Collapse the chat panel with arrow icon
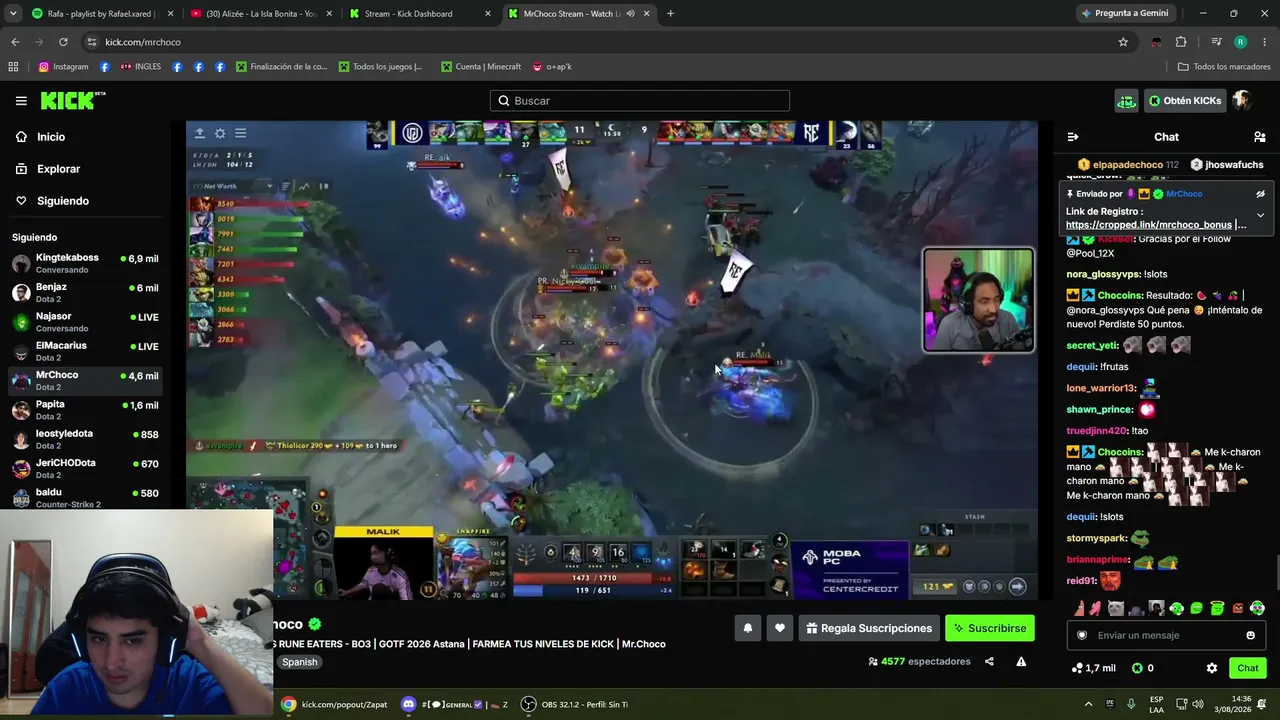The width and height of the screenshot is (1280, 720). tap(1073, 137)
